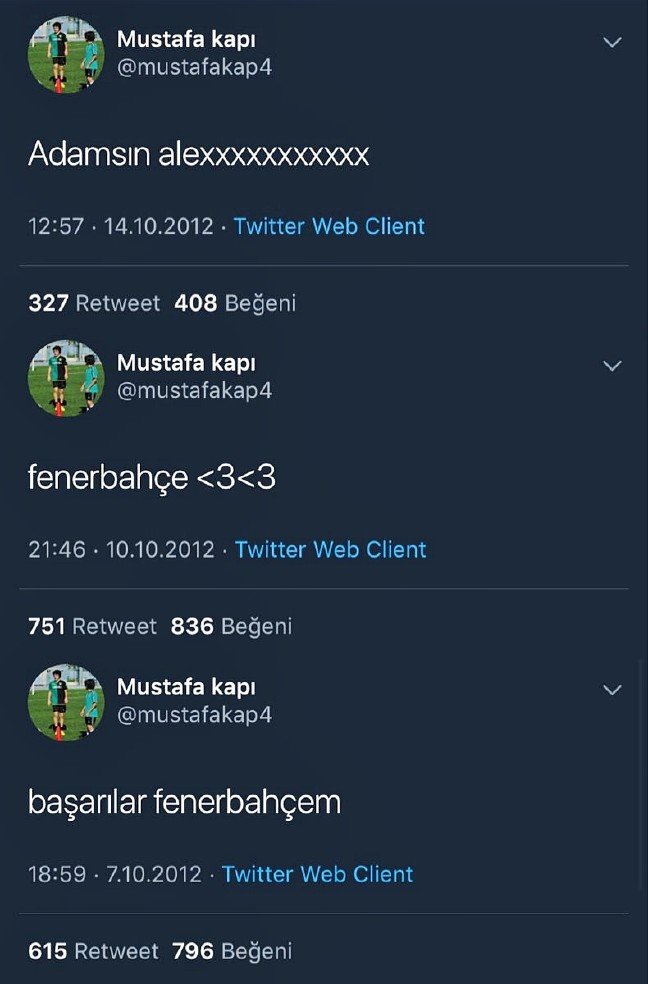Open the profile picture on the 'başarılar fenerbahçem' tweet
The height and width of the screenshot is (984, 648).
pyautogui.click(x=66, y=701)
